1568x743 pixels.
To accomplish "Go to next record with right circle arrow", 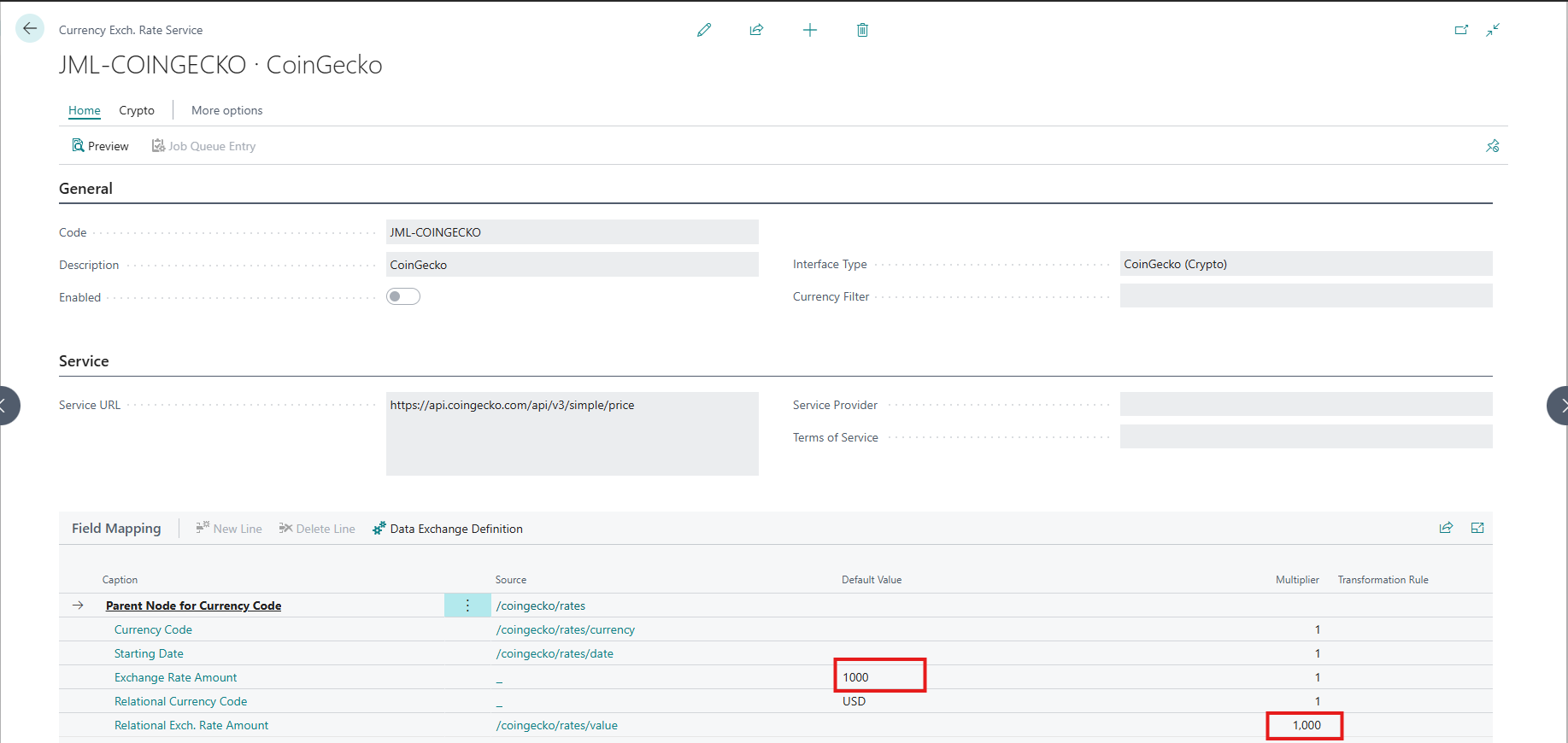I will [1559, 406].
